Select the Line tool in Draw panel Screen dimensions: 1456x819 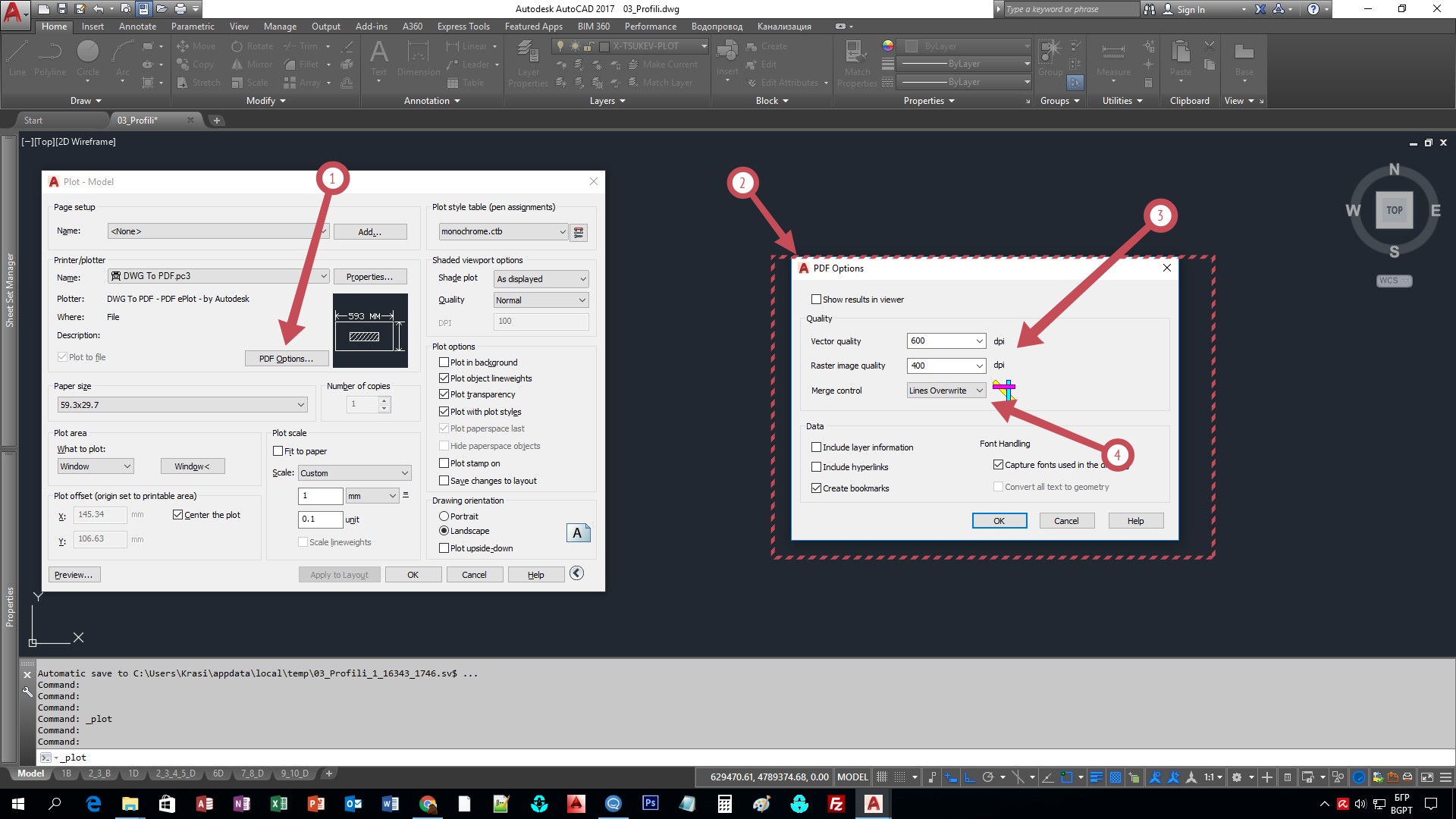pos(17,59)
